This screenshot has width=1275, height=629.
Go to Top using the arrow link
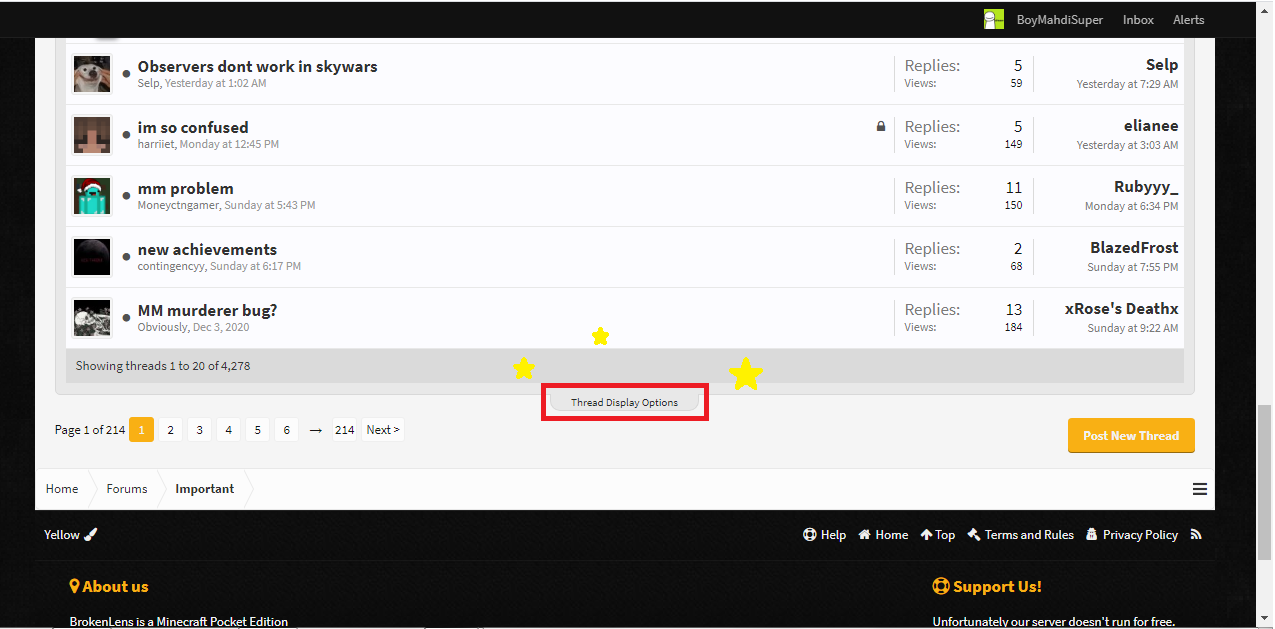point(937,535)
